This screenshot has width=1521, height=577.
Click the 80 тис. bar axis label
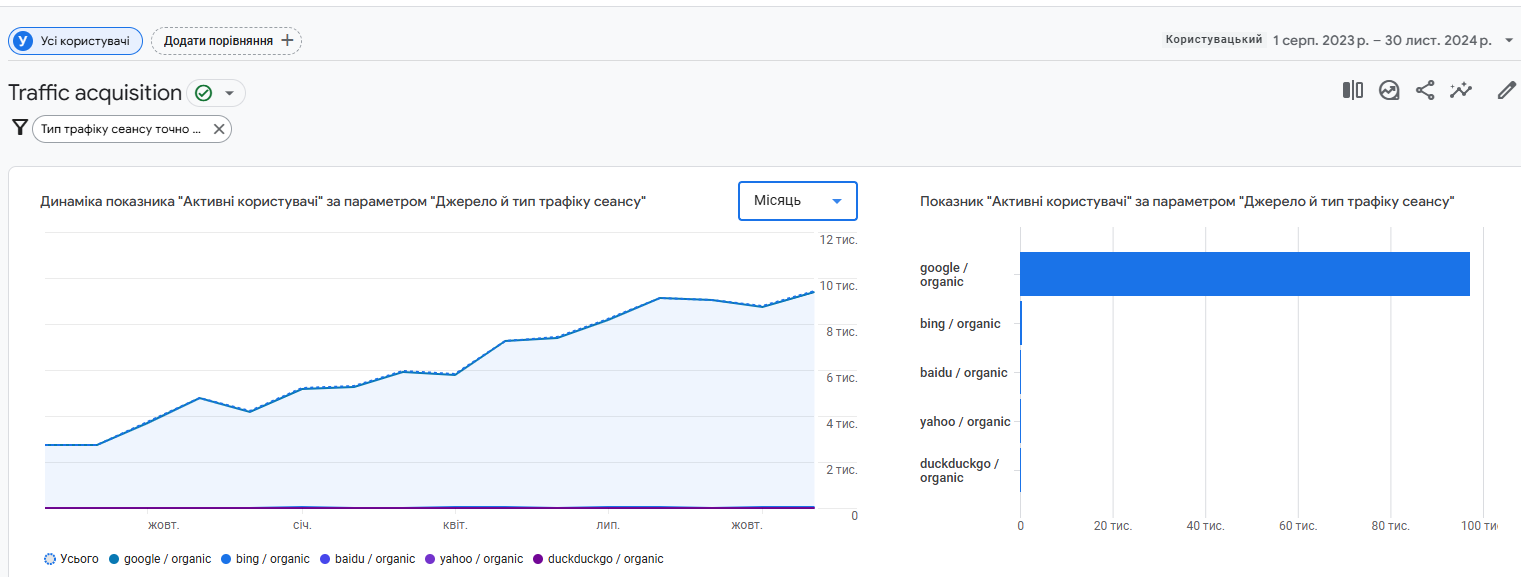1391,525
